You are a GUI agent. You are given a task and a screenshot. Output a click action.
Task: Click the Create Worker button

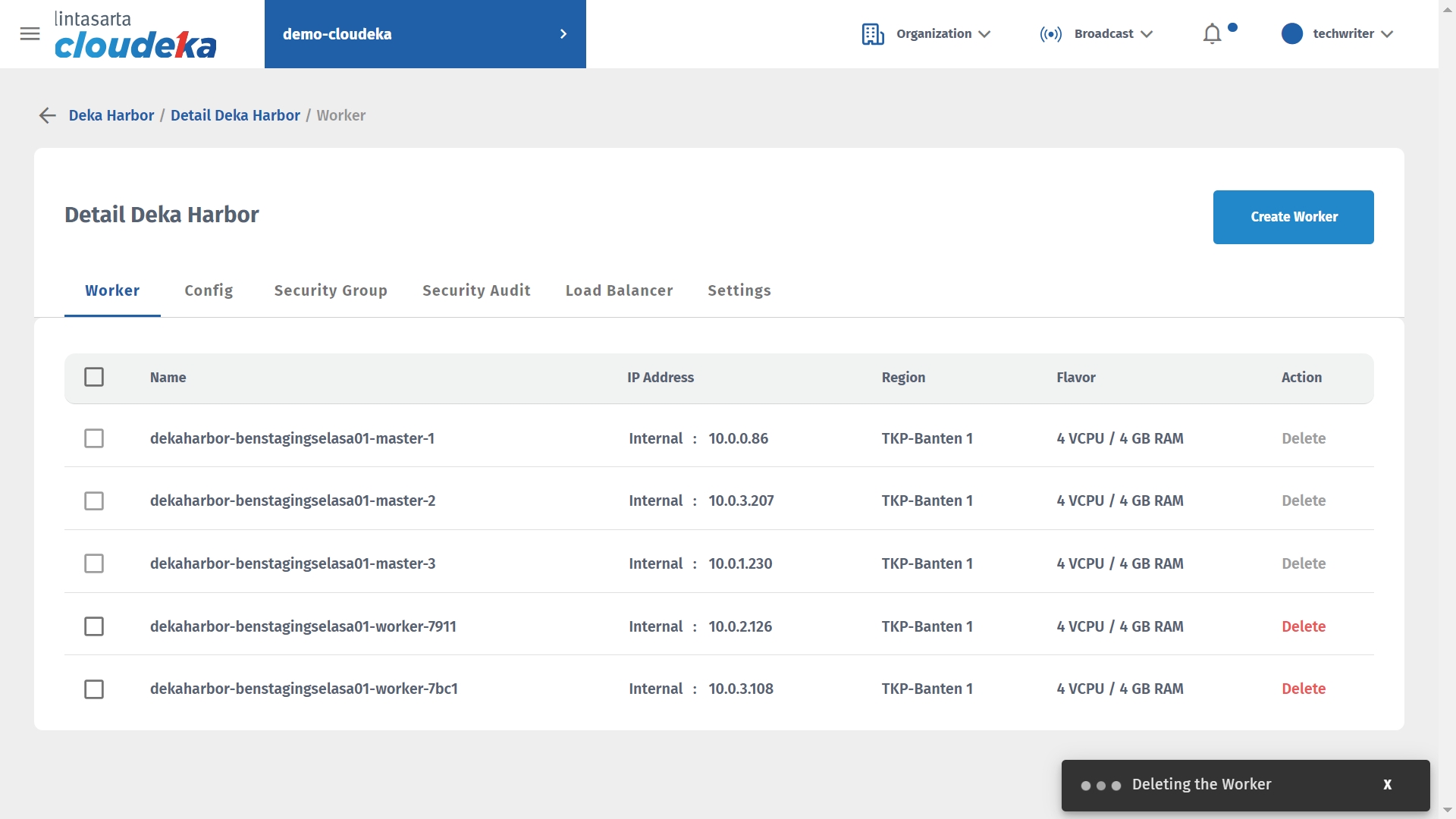point(1293,217)
